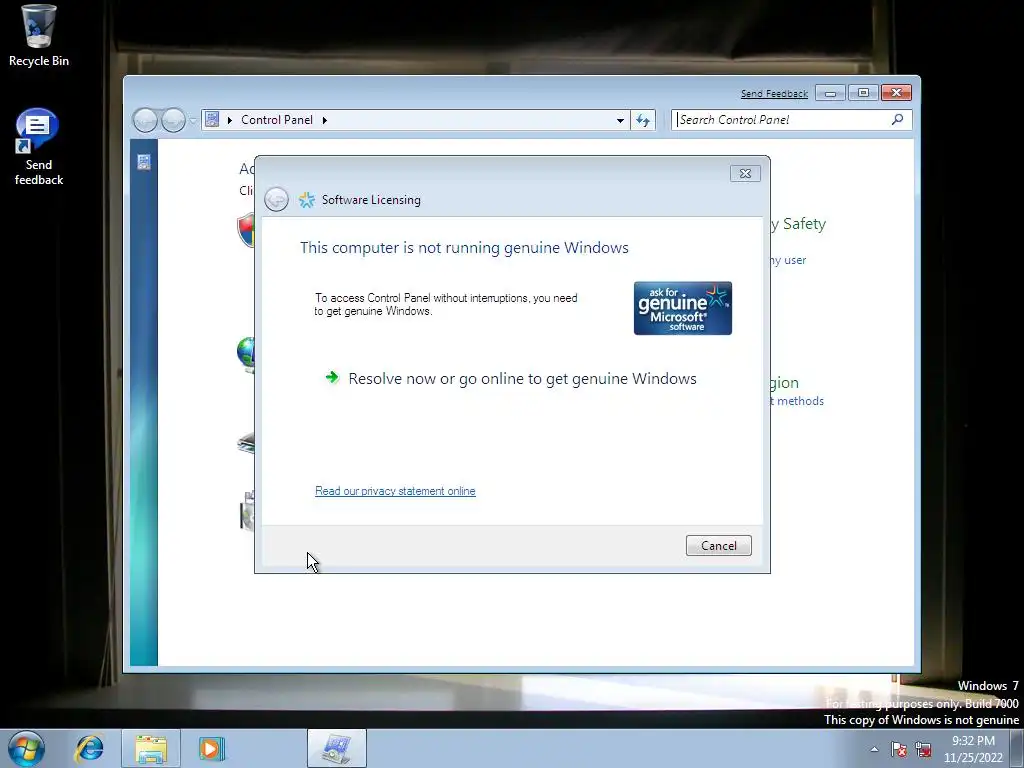Open the address bar history dropdown
Image resolution: width=1024 pixels, height=768 pixels.
pos(620,120)
